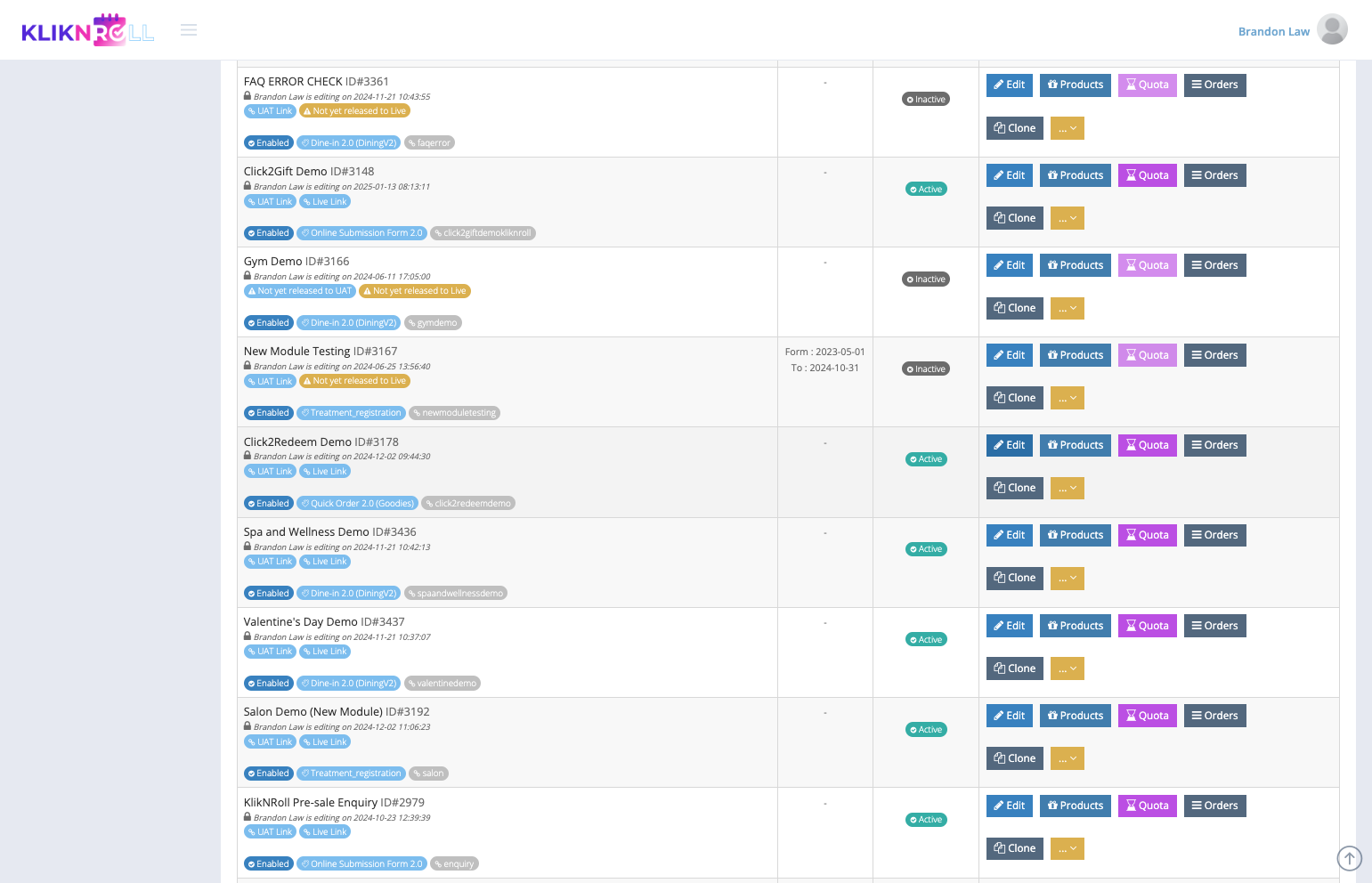Screen dimensions: 1372x883
Task: Open UAT Link for Valentine's Day Demo
Action: click(270, 652)
